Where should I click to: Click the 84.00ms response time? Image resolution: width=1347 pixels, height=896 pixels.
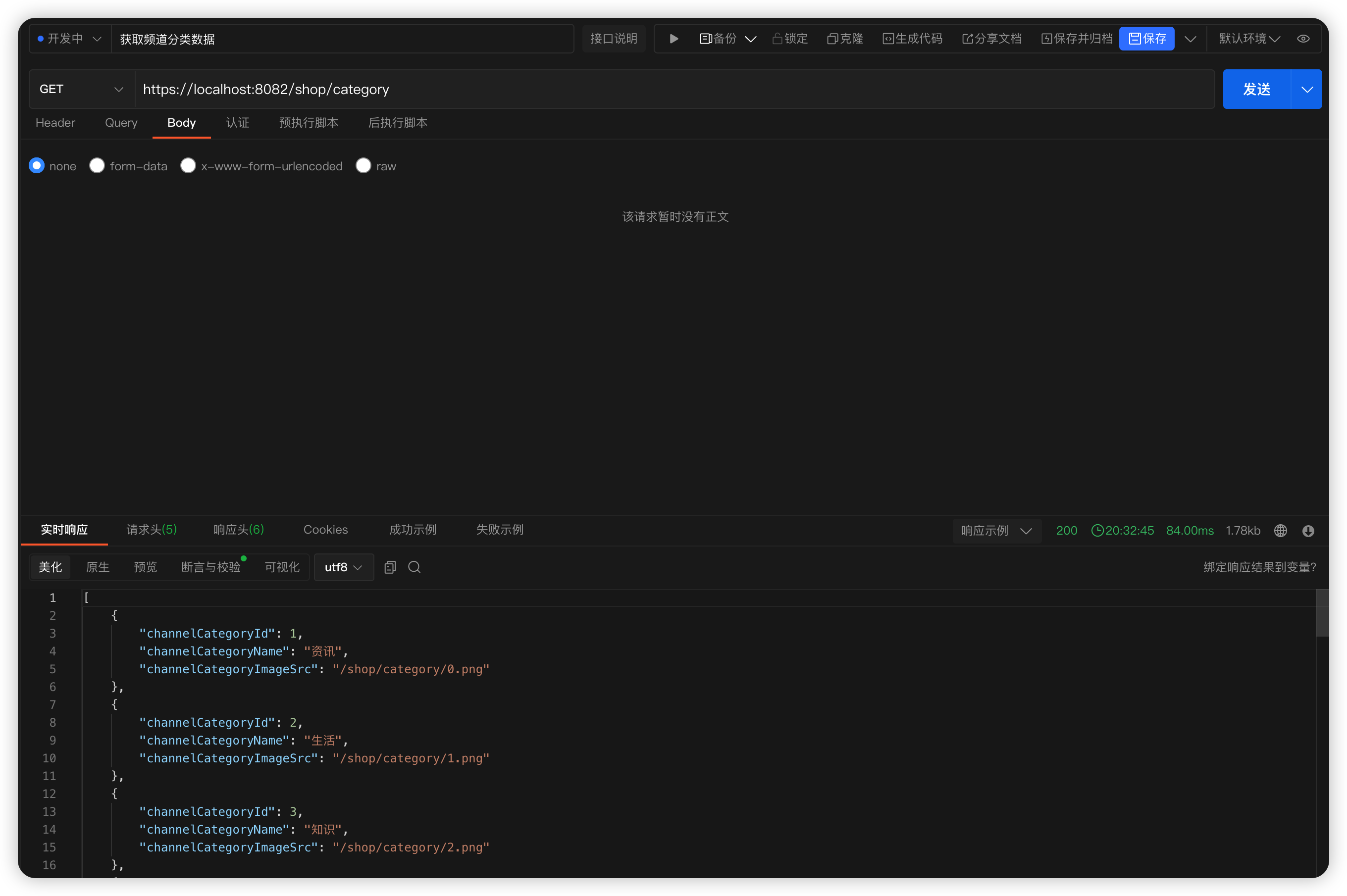(x=1190, y=531)
